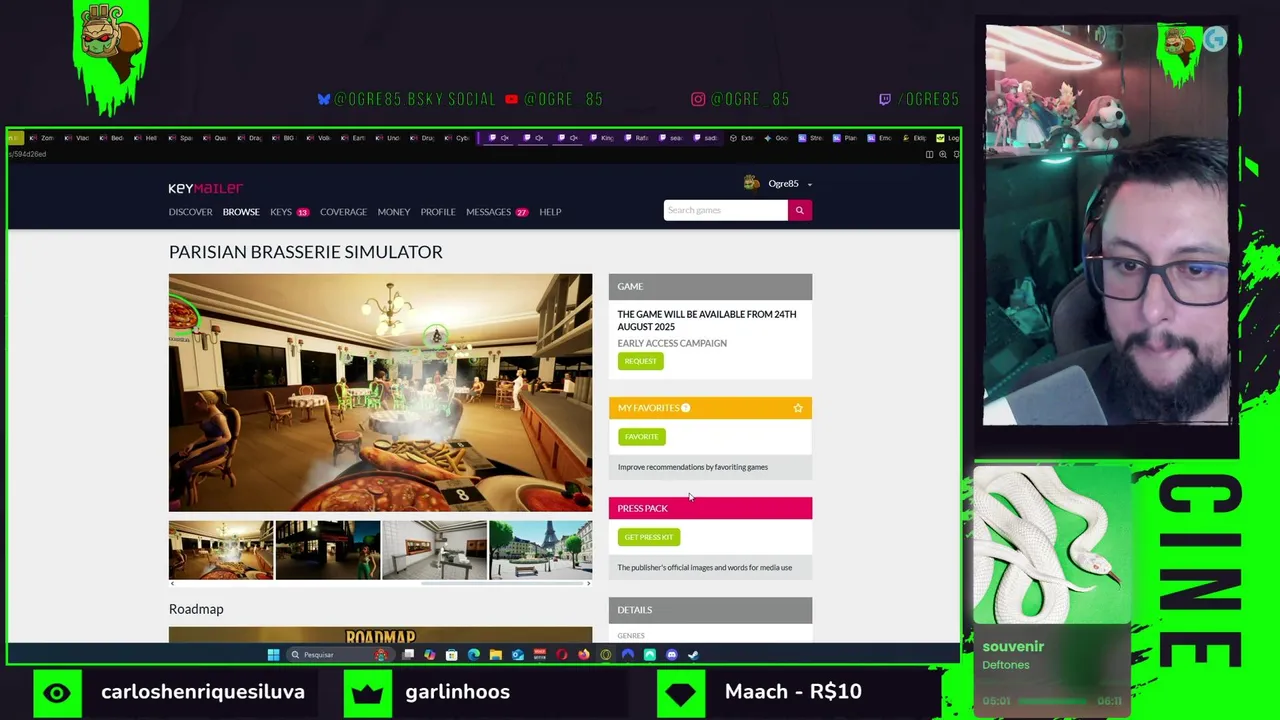Open Steam from the taskbar
The width and height of the screenshot is (1280, 720).
click(693, 655)
